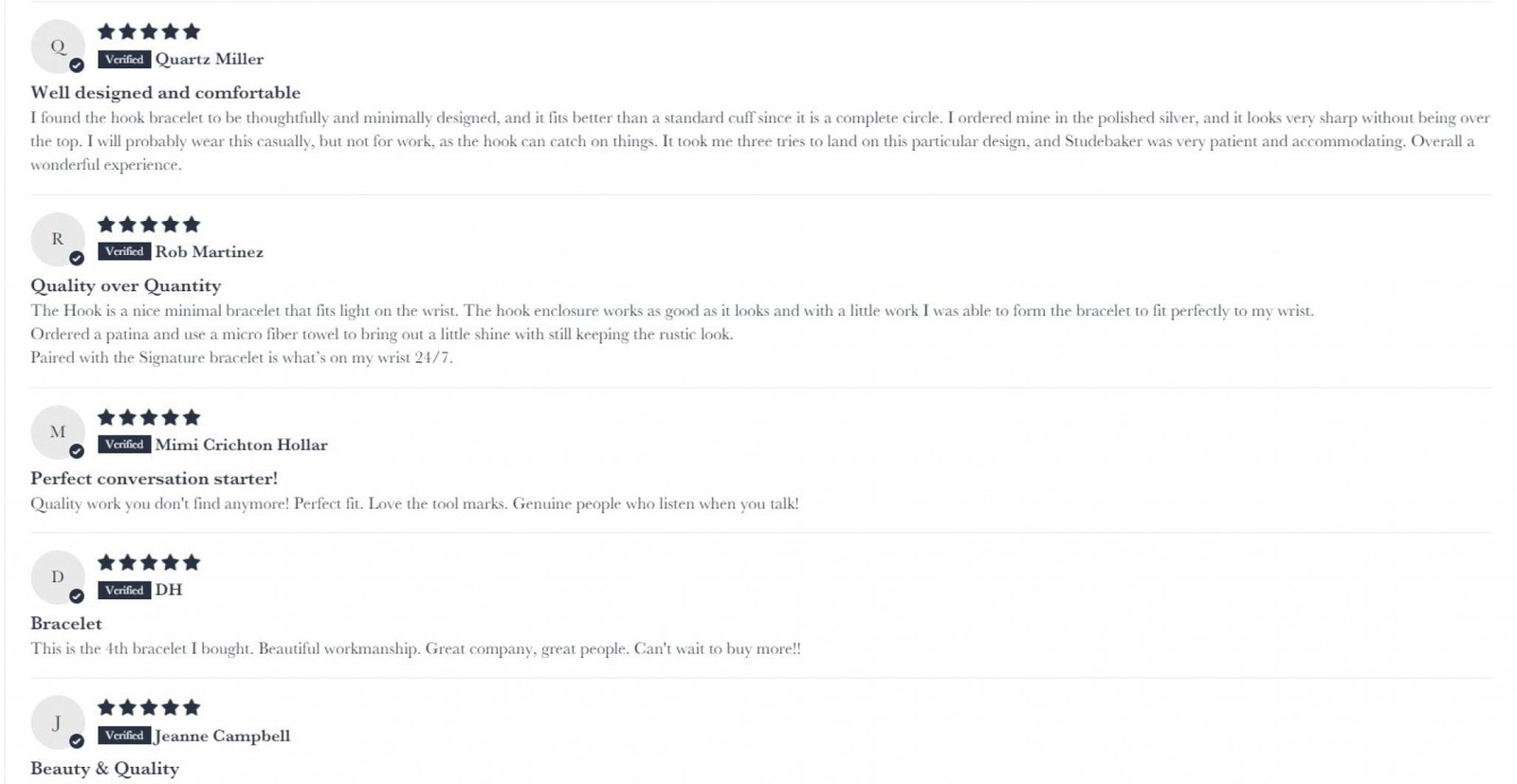The height and width of the screenshot is (784, 1517).
Task: Click the 'Beauty & Quality' review title
Action: [104, 769]
